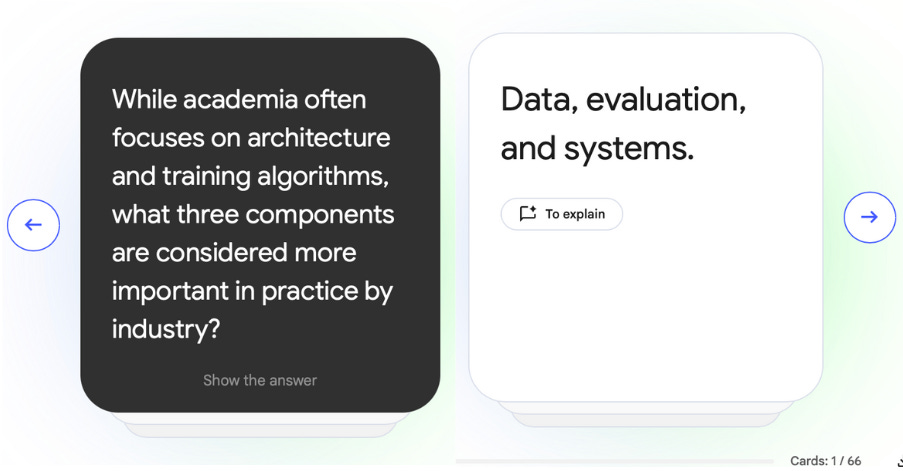The height and width of the screenshot is (471, 903).
Task: Select the "Data, evaluation, and systems." answer text
Action: pos(623,124)
